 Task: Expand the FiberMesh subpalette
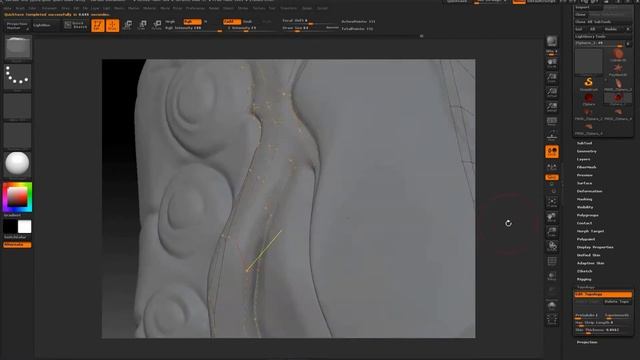pos(587,167)
